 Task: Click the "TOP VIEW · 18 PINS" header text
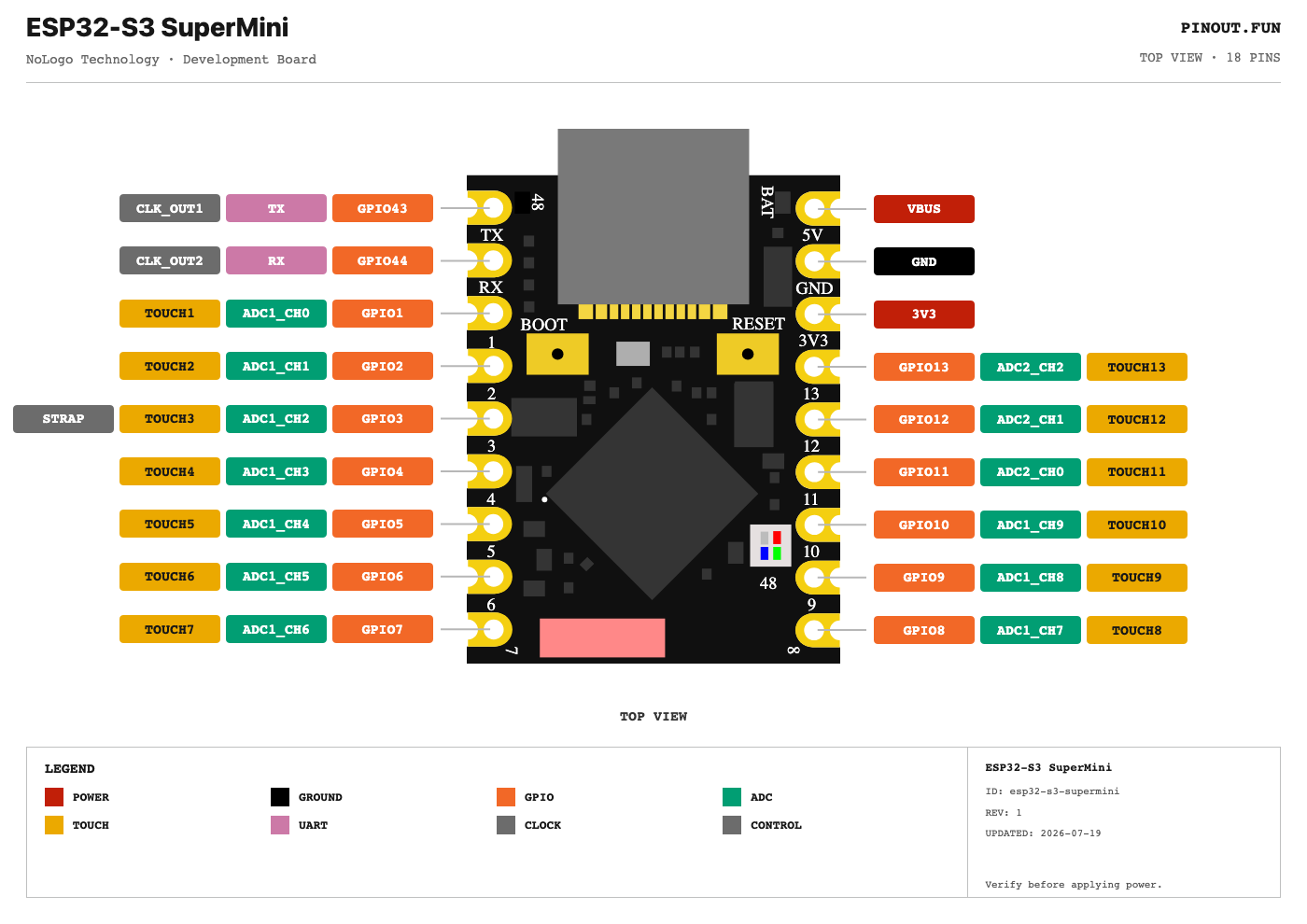pos(1210,58)
